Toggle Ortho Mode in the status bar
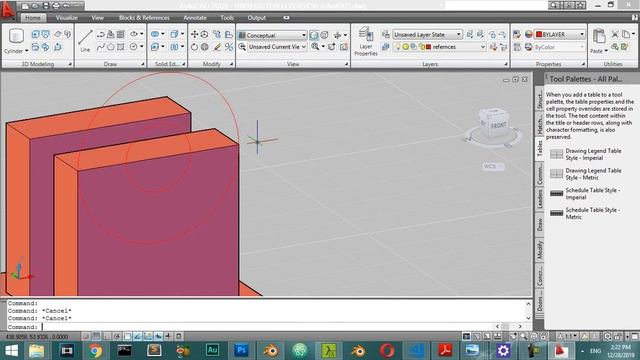The width and height of the screenshot is (640, 360). point(107,336)
